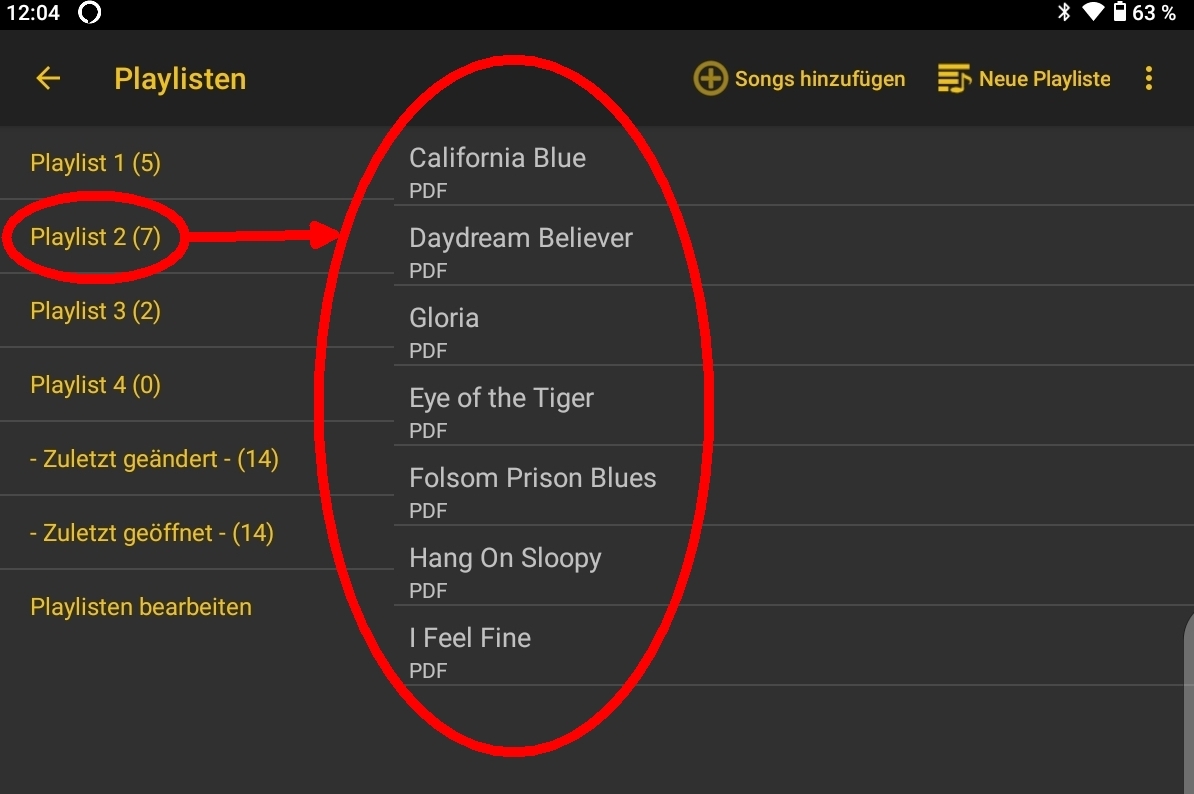Screen dimensions: 1194x794
Task: Tap the back arrow icon
Action: [x=48, y=79]
